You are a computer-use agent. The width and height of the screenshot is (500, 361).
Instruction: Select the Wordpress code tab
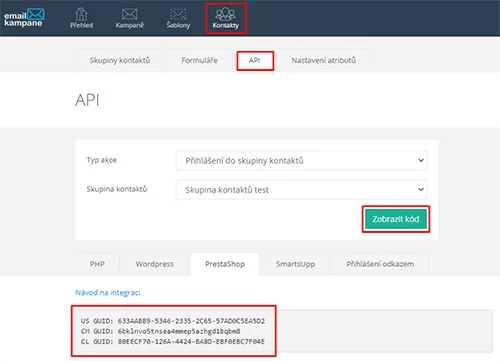point(154,264)
